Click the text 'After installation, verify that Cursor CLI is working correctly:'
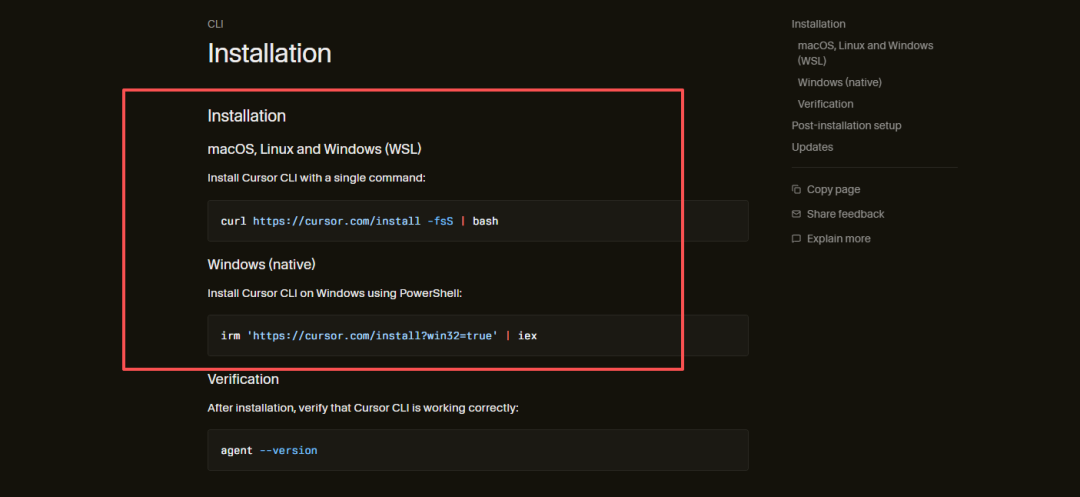1080x497 pixels. coord(363,408)
